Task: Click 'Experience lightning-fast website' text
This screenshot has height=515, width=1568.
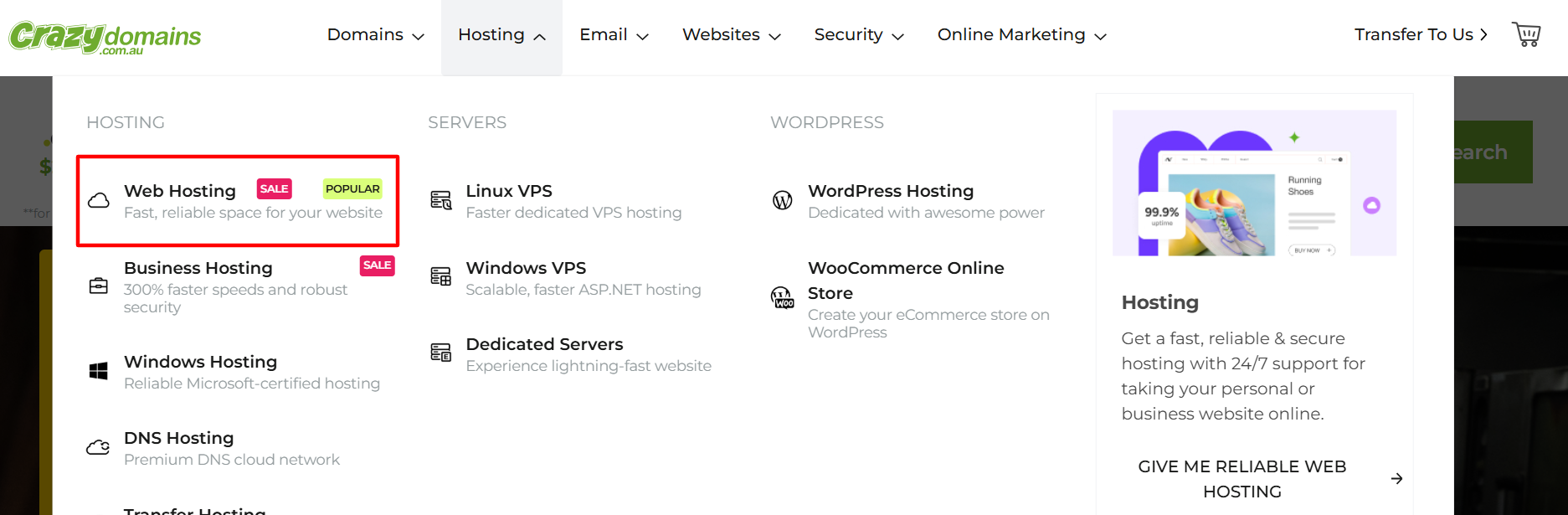Action: click(589, 366)
